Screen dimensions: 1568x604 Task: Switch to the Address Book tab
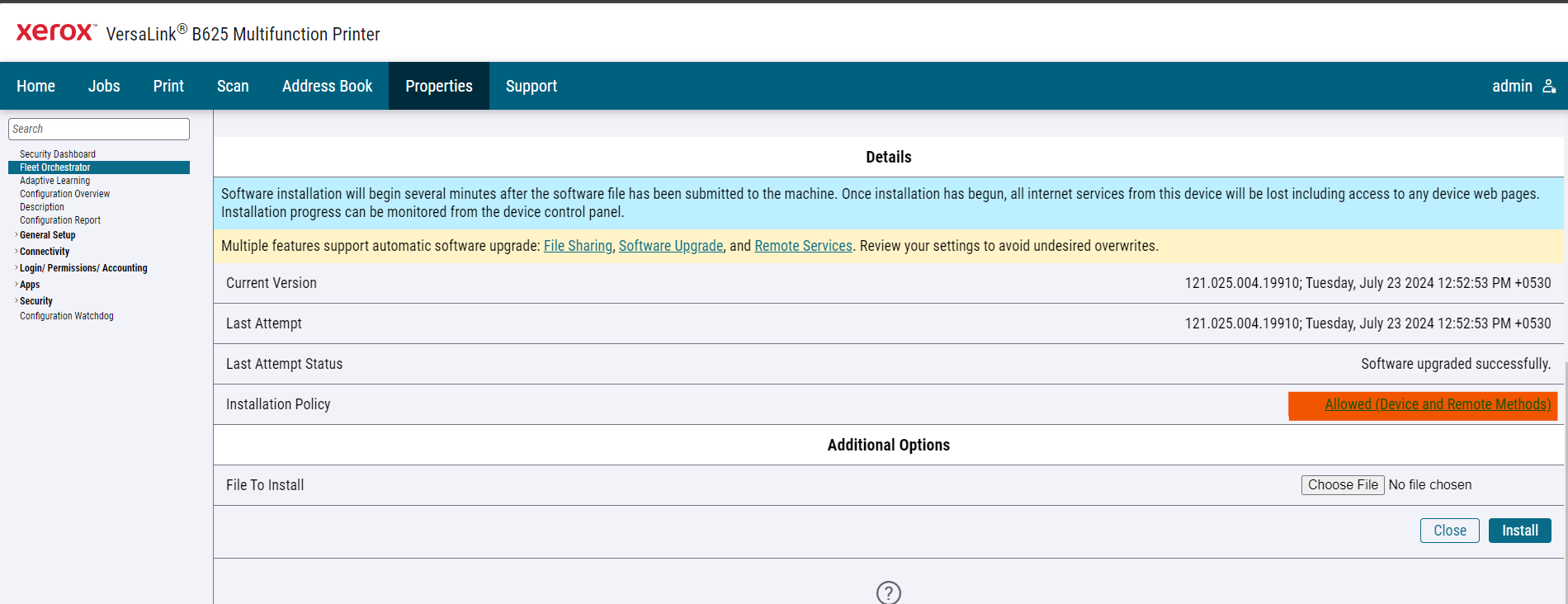pos(327,86)
